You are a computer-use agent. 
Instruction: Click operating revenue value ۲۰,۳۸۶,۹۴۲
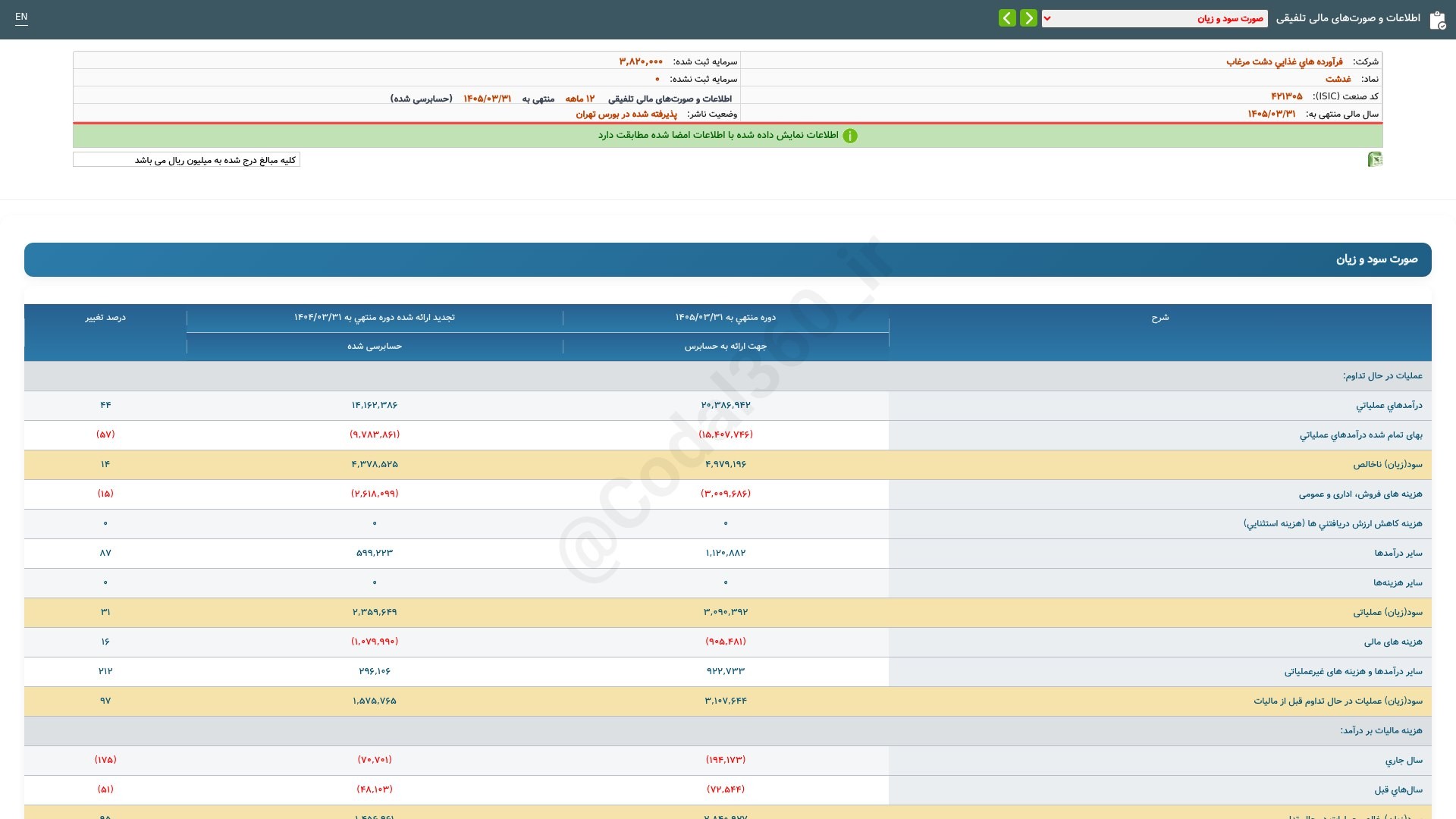tap(726, 405)
